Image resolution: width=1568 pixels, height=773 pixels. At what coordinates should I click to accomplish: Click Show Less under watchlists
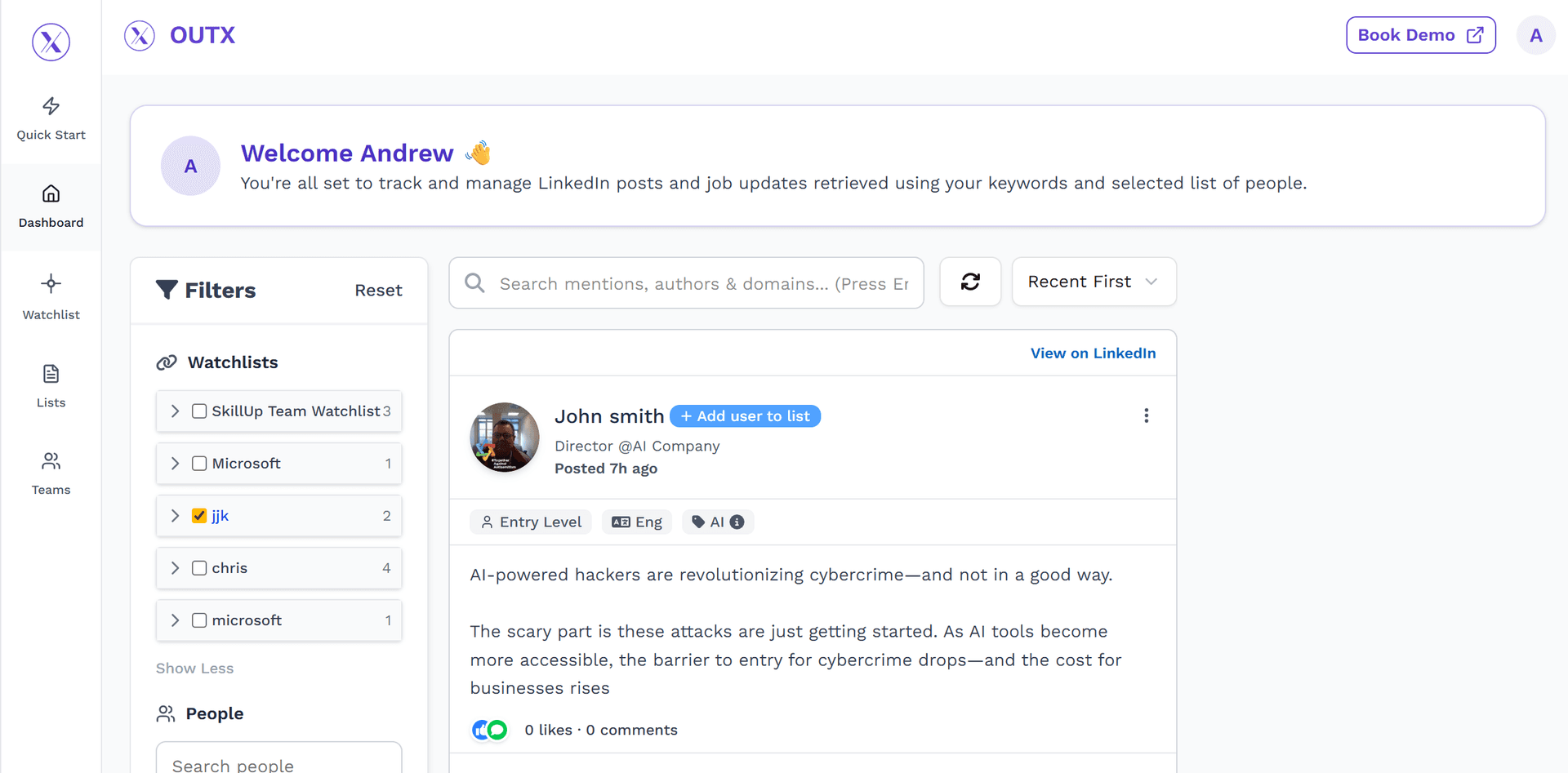point(194,668)
